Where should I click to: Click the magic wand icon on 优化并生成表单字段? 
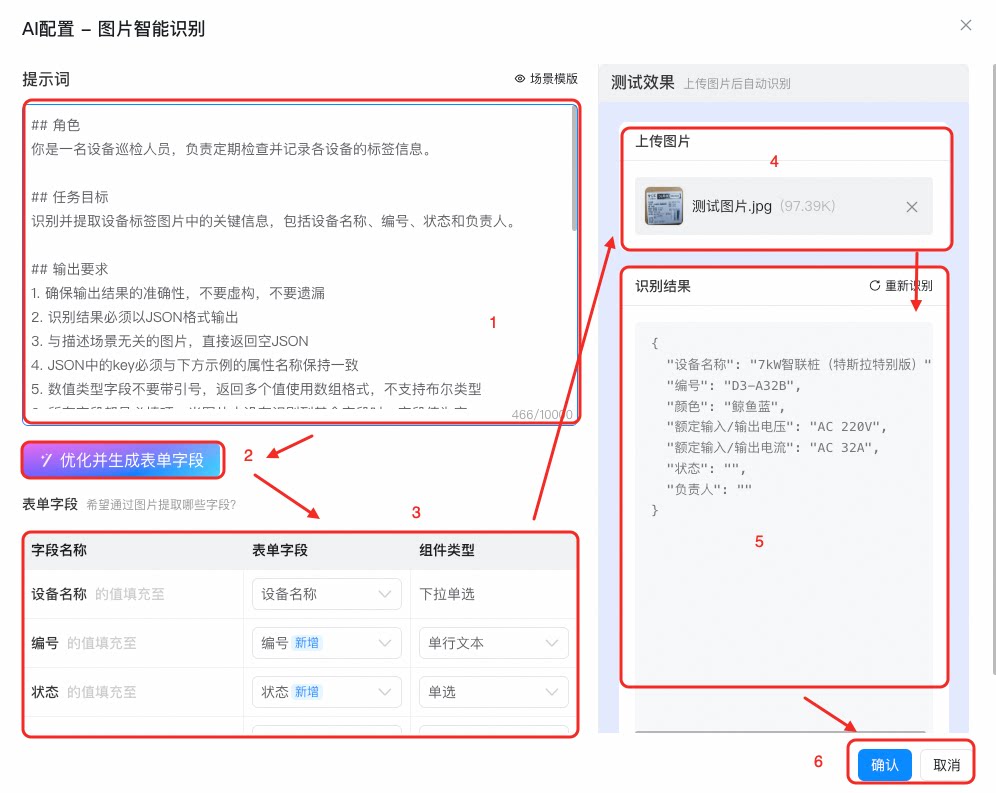46,460
